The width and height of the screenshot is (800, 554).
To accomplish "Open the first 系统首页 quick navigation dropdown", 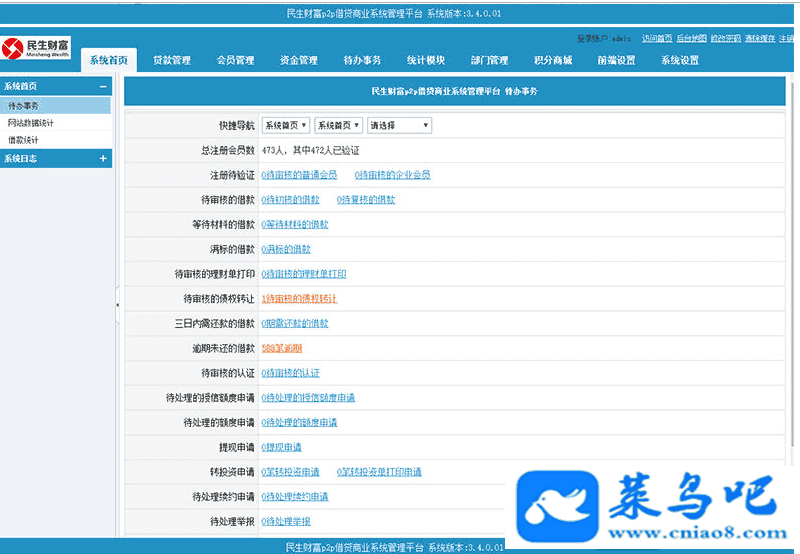I will coord(286,126).
